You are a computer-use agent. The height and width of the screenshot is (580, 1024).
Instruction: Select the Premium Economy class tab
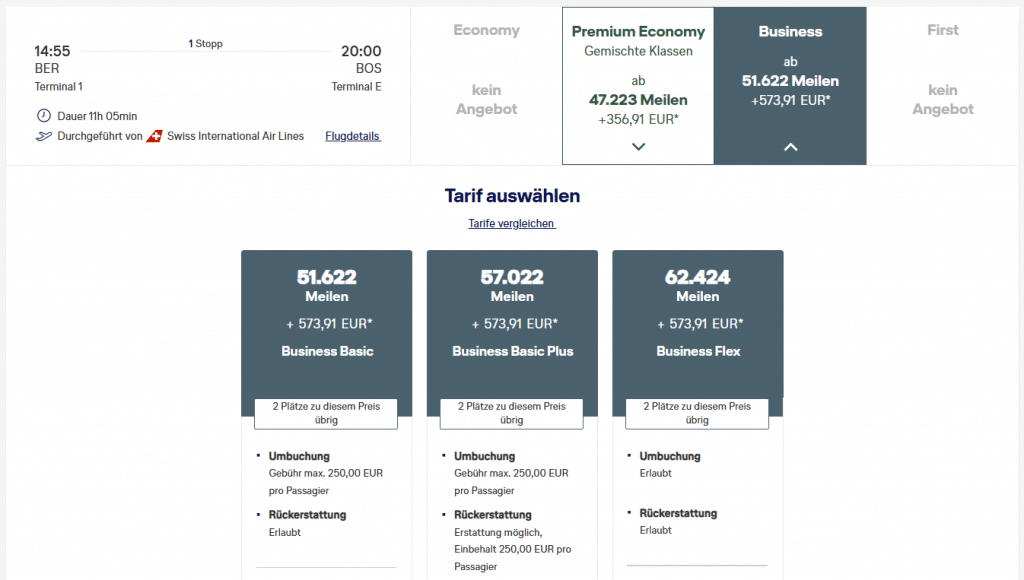[x=638, y=60]
